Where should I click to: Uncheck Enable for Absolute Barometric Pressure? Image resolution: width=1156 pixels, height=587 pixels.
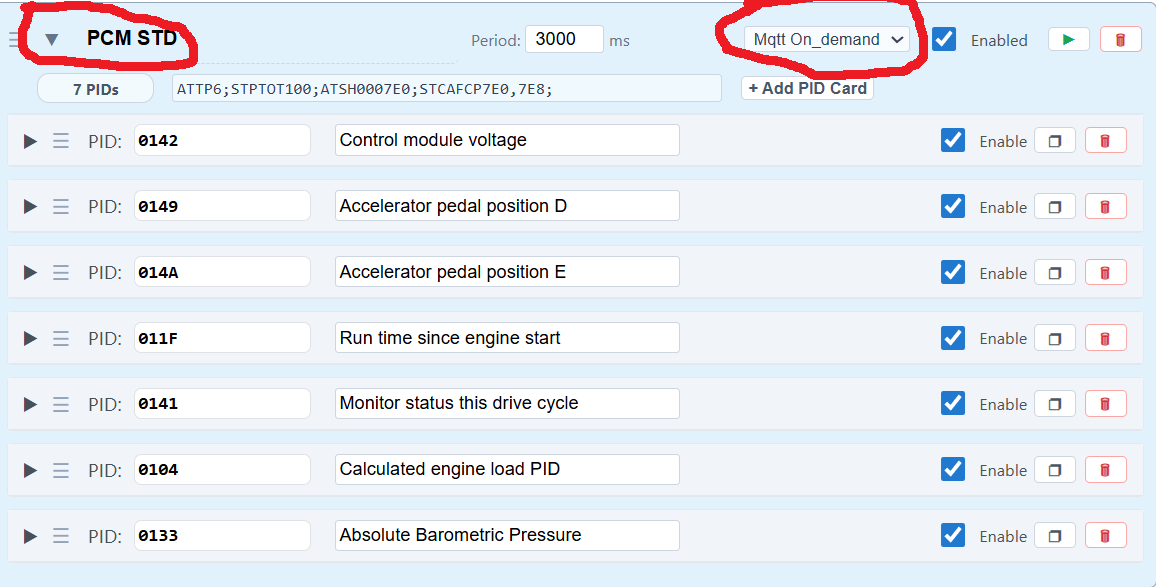click(x=953, y=535)
